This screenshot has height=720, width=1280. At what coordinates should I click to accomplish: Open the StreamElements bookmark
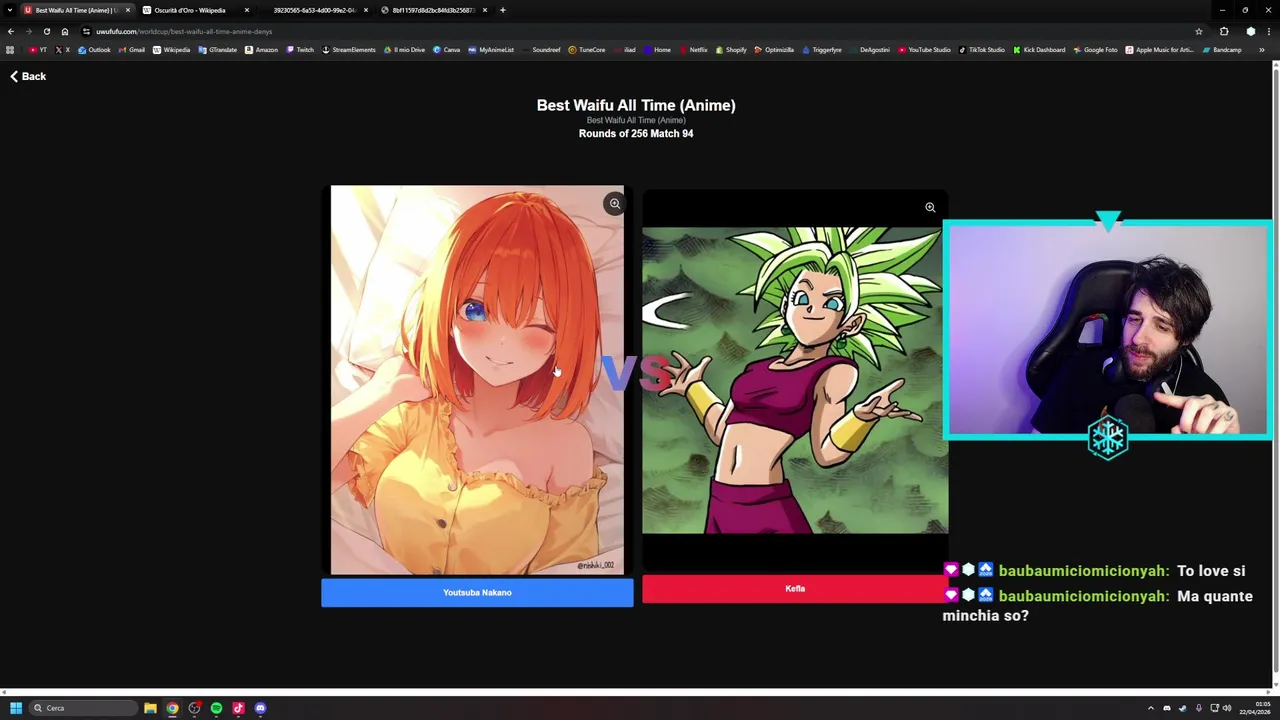coord(349,50)
